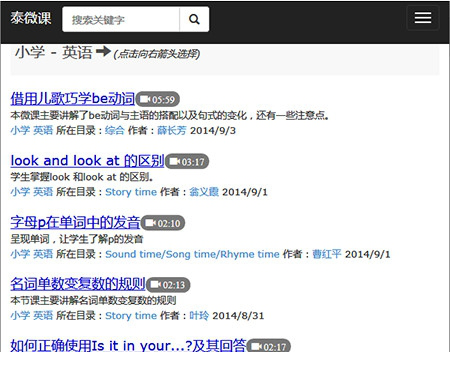
Task: Open Story time directory dated 2014/9/1
Action: [x=131, y=192]
